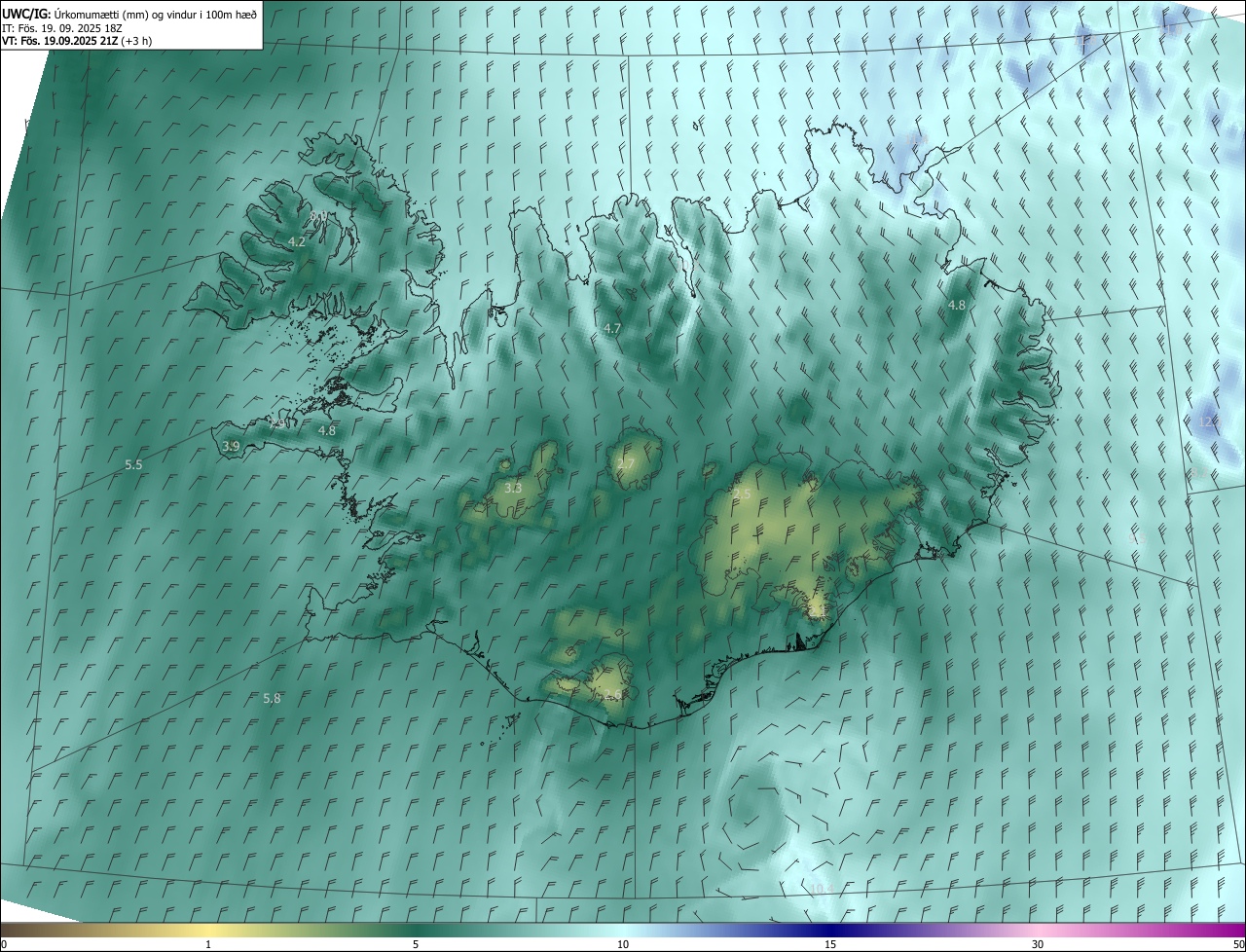The image size is (1246, 952).
Task: Click the 5.5 value over the western sea
Action: [x=133, y=465]
